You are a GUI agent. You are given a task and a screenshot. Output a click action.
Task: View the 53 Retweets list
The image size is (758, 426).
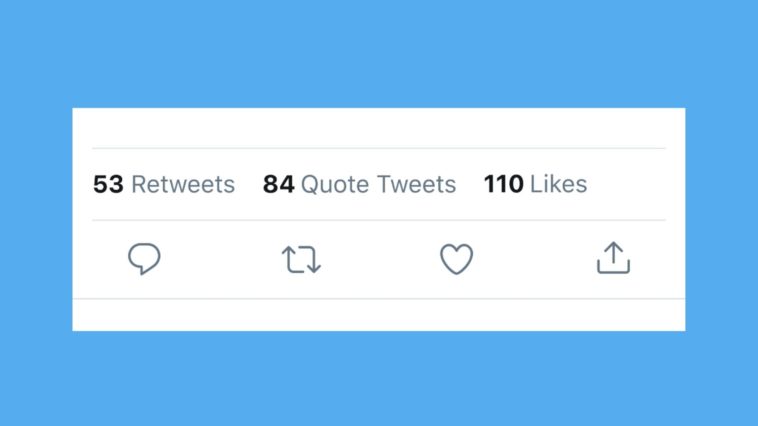tap(164, 185)
